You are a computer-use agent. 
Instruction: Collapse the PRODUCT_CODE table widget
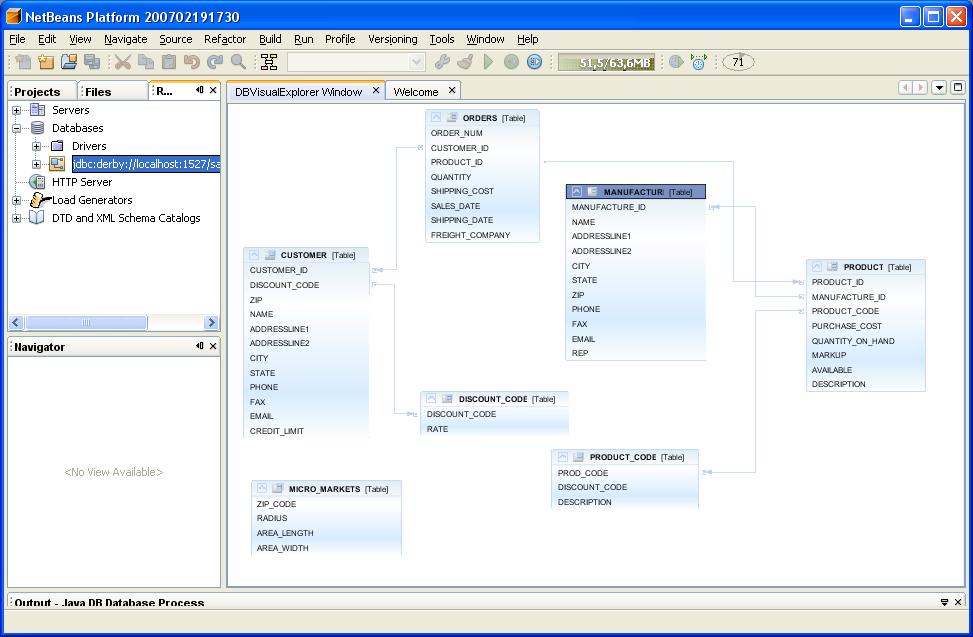coord(562,457)
